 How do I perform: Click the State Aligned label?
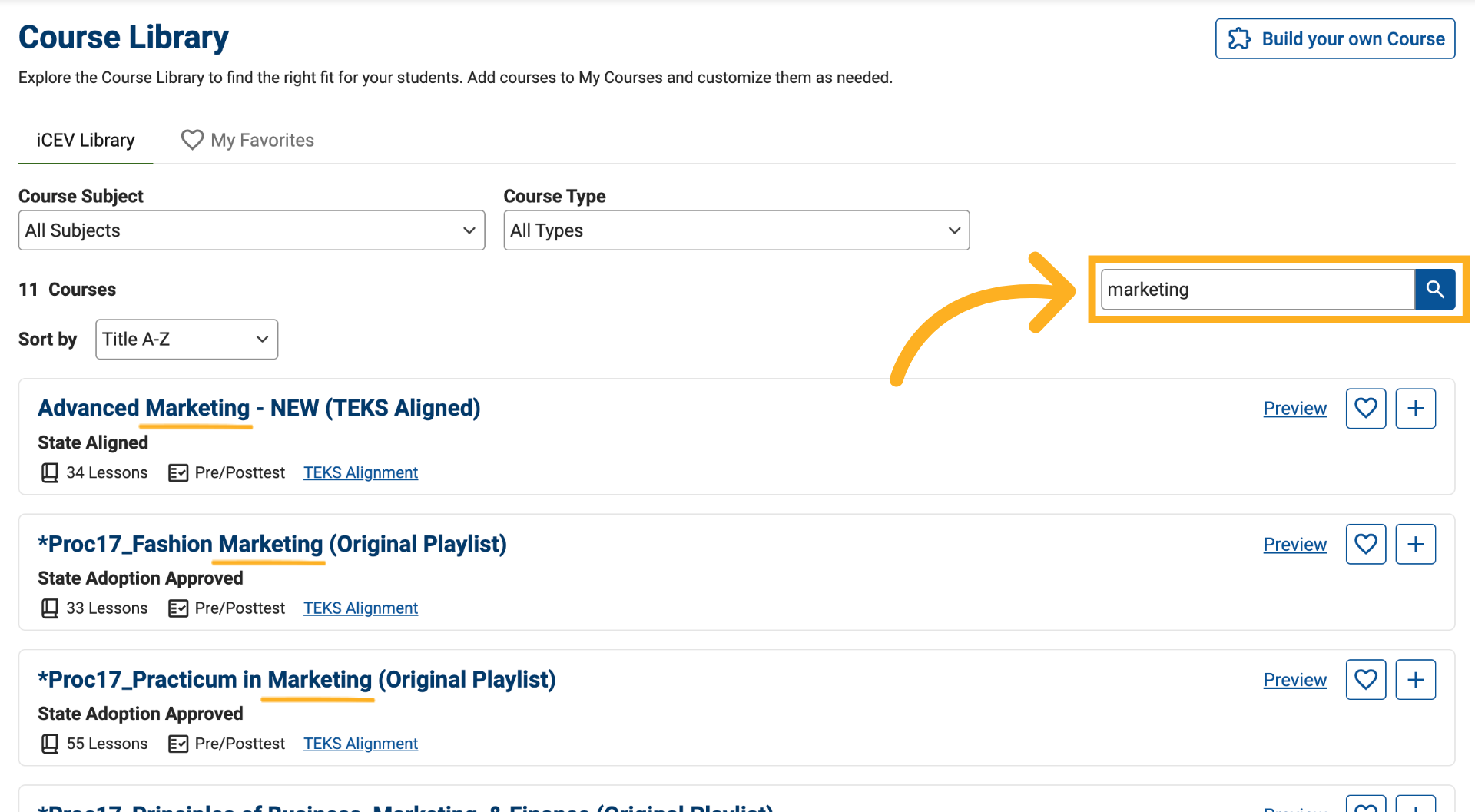coord(93,442)
